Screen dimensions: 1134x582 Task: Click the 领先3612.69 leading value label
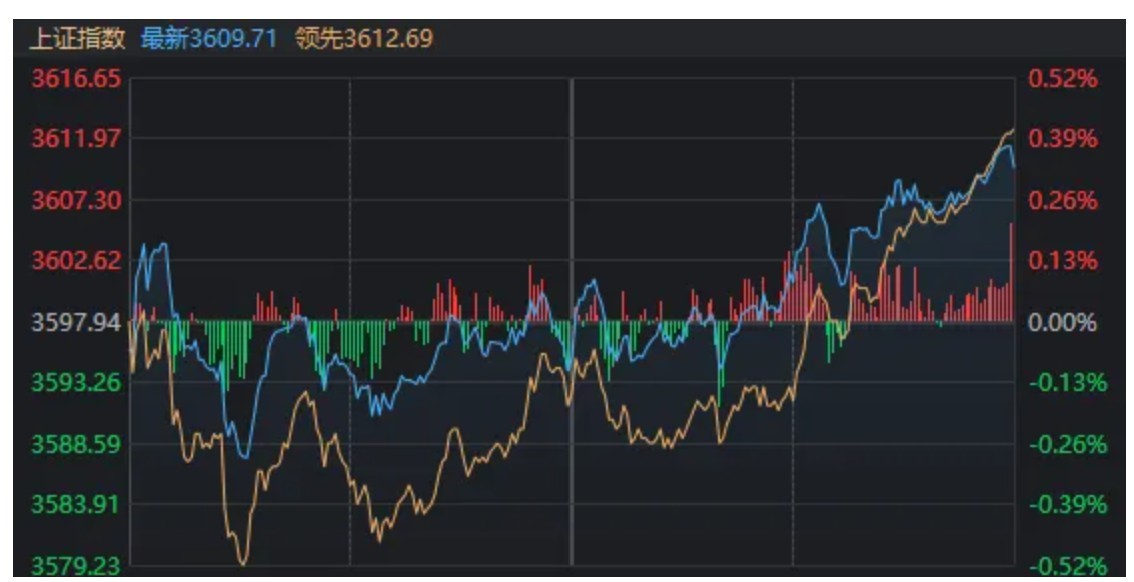click(x=365, y=40)
